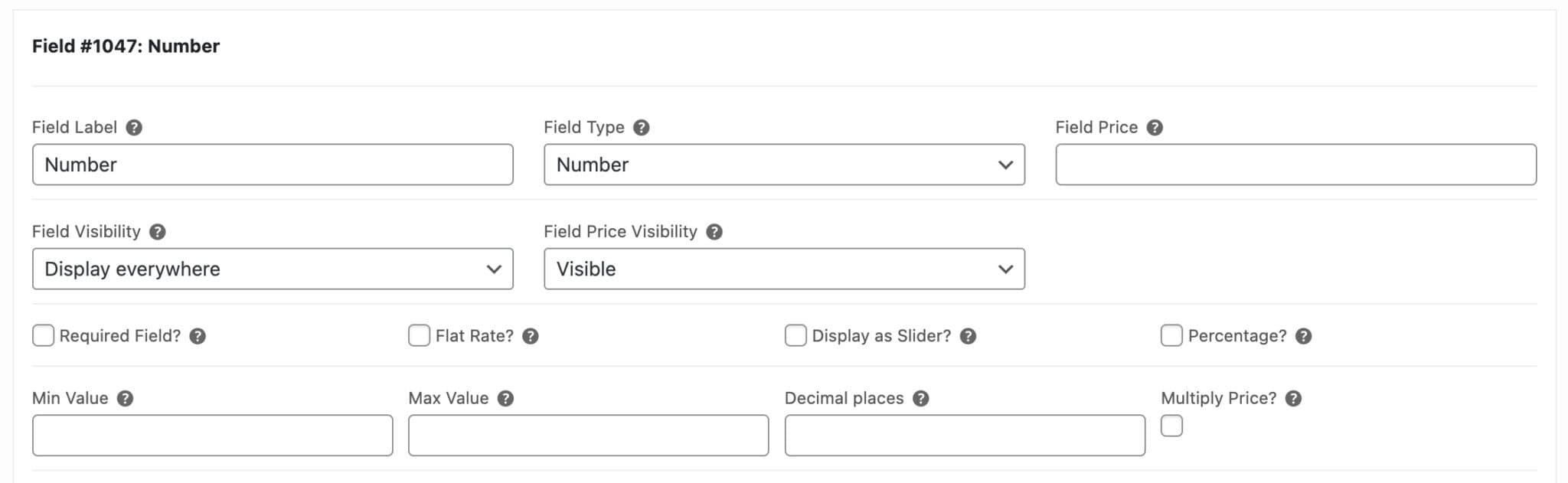Click the Field Price help icon
Screen dimensions: 1568x483
pyautogui.click(x=1156, y=128)
